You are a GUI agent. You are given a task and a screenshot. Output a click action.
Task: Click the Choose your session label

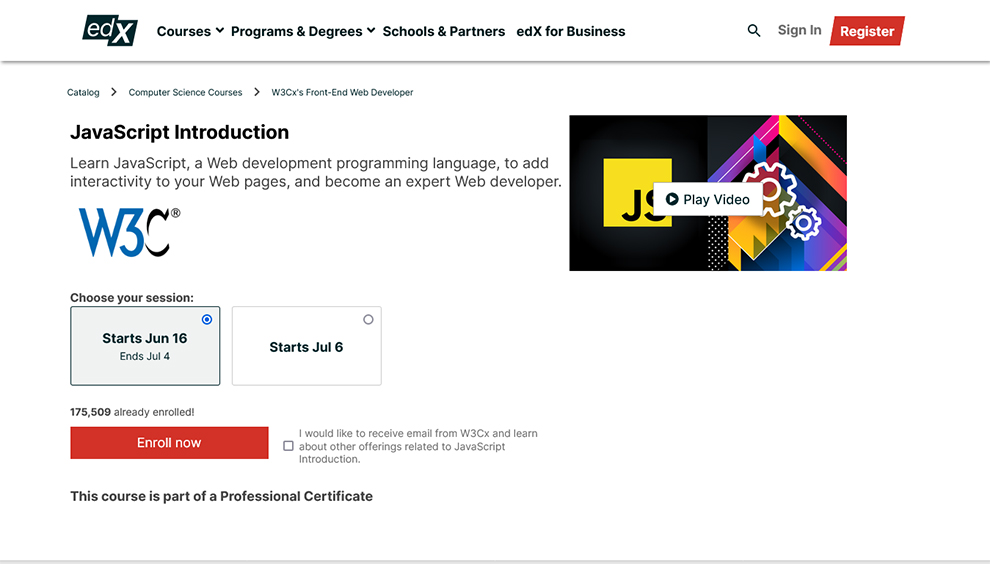click(x=132, y=297)
